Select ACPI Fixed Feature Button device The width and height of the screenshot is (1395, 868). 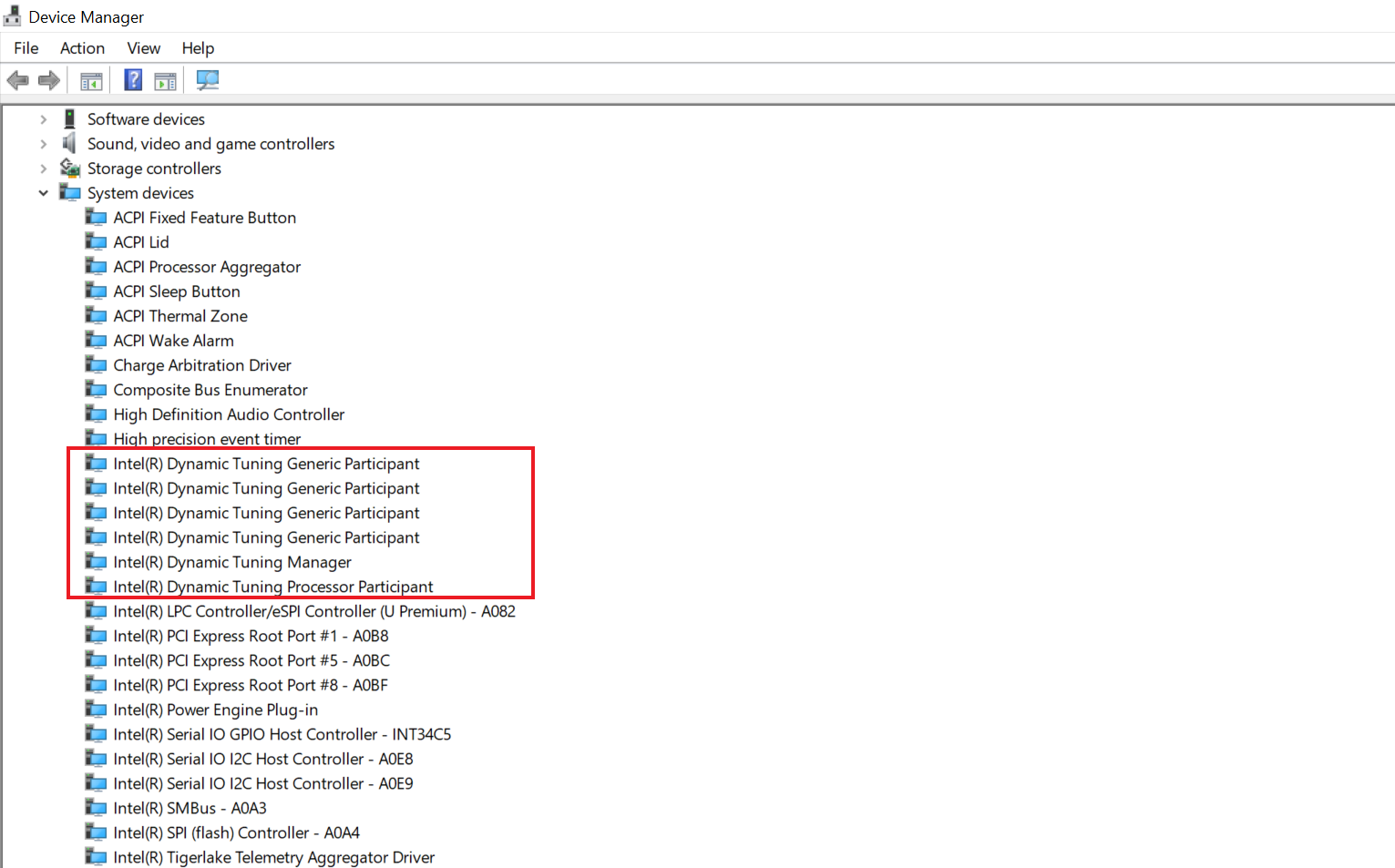click(204, 218)
